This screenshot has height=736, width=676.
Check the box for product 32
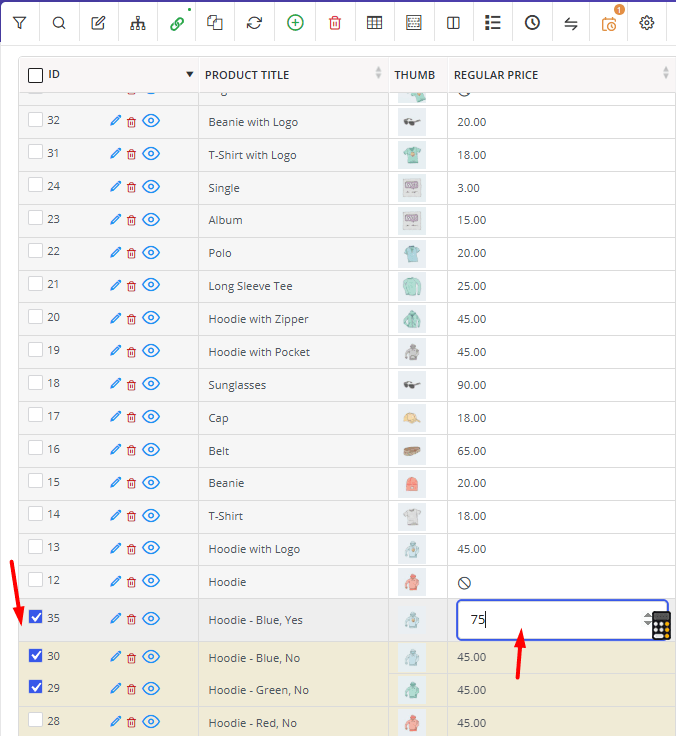tap(35, 120)
